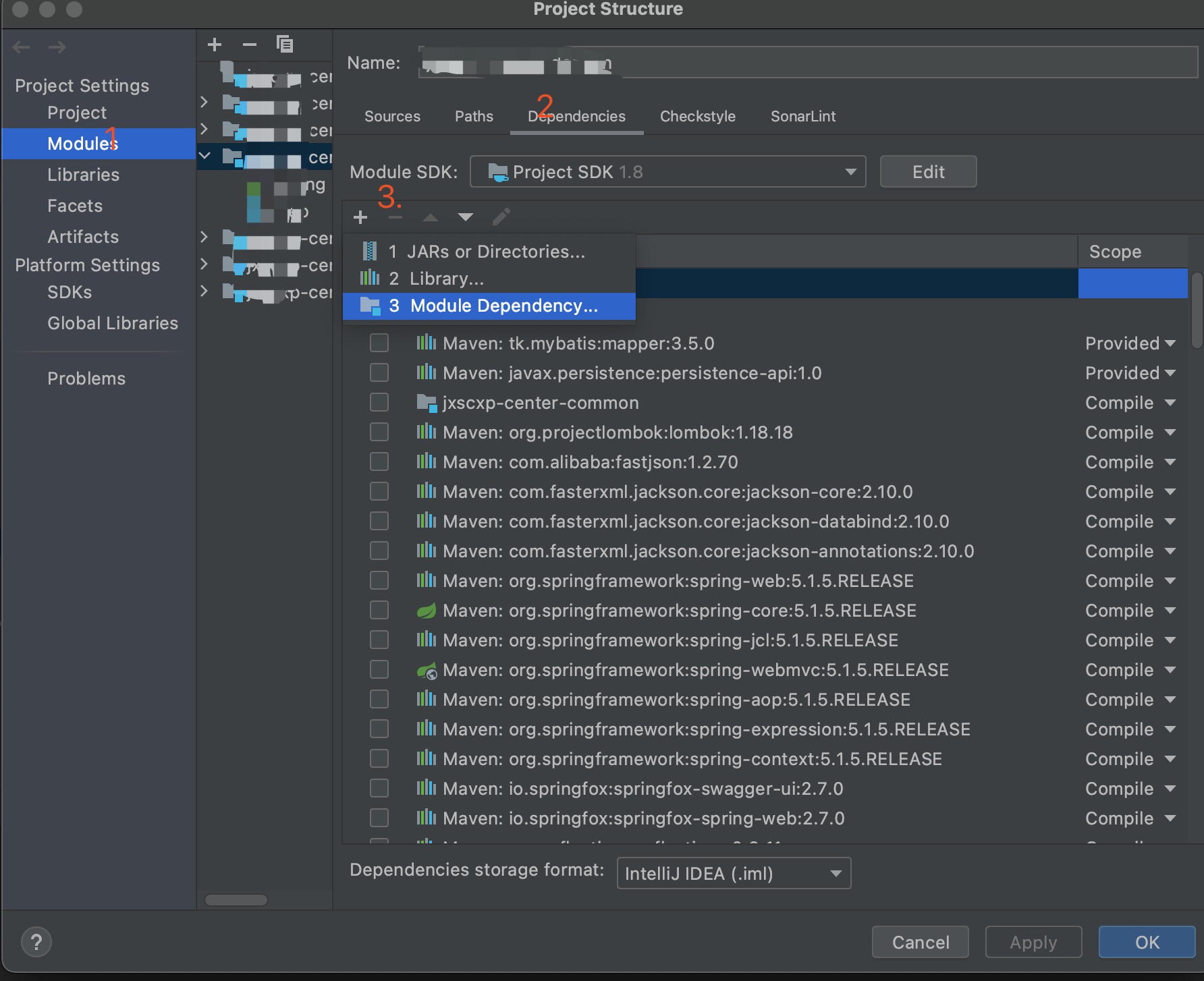Toggle export checkbox for persistence-api

pos(379,372)
